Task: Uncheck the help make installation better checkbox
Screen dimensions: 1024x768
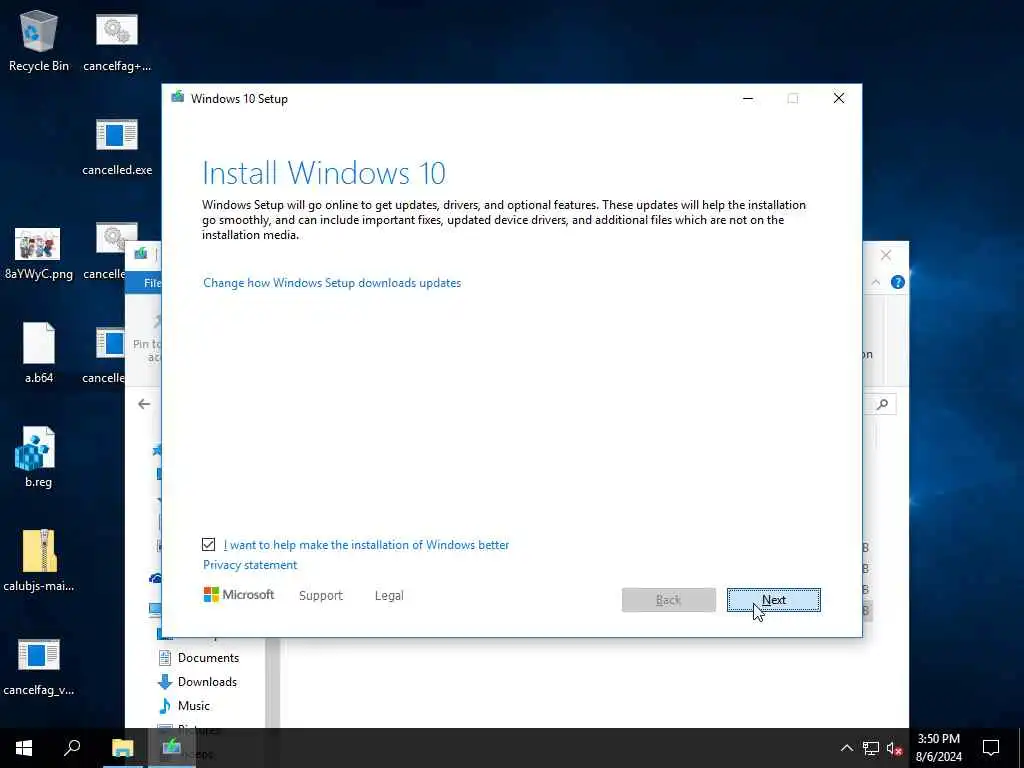Action: point(208,544)
